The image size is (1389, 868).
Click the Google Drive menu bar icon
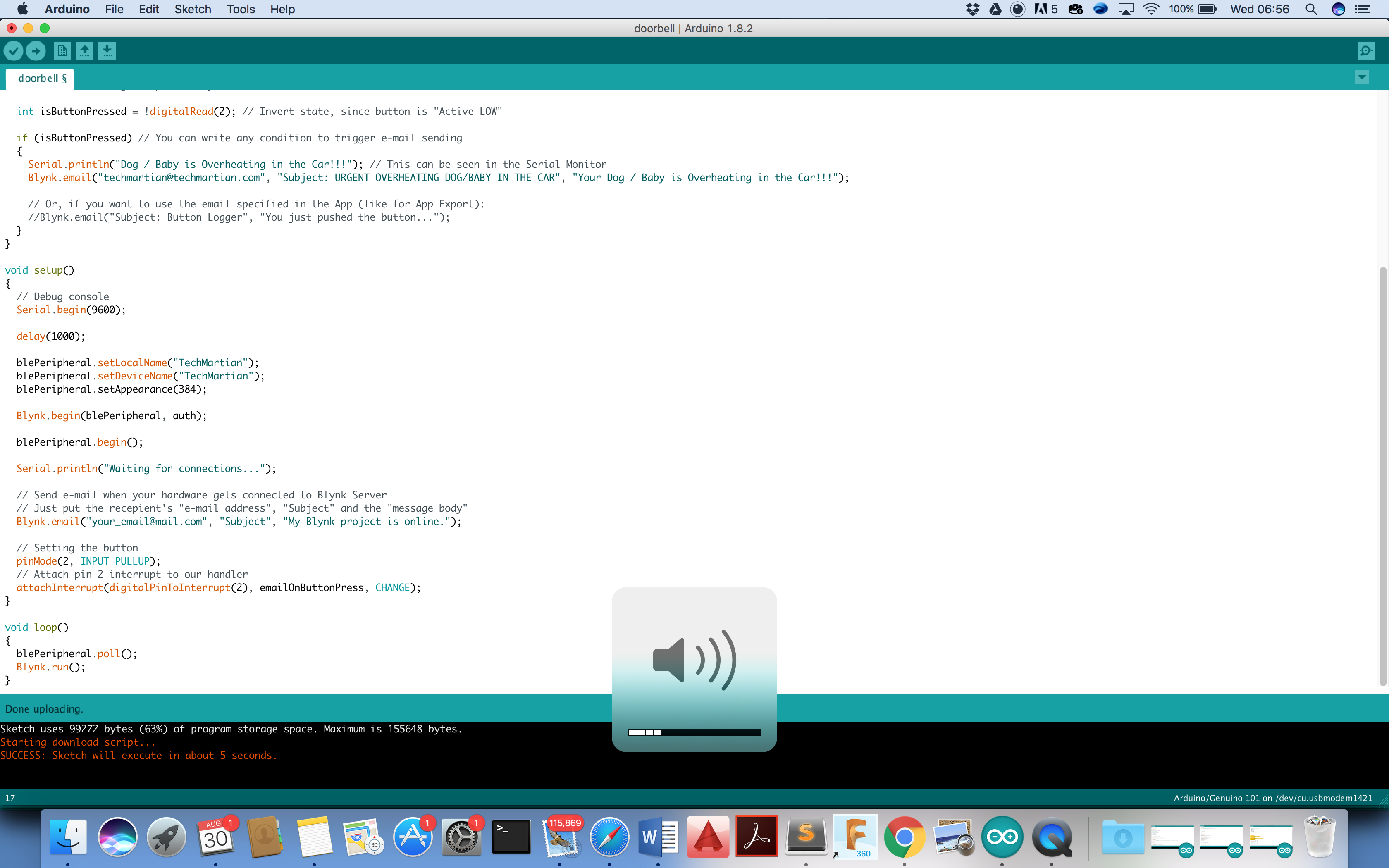click(995, 9)
